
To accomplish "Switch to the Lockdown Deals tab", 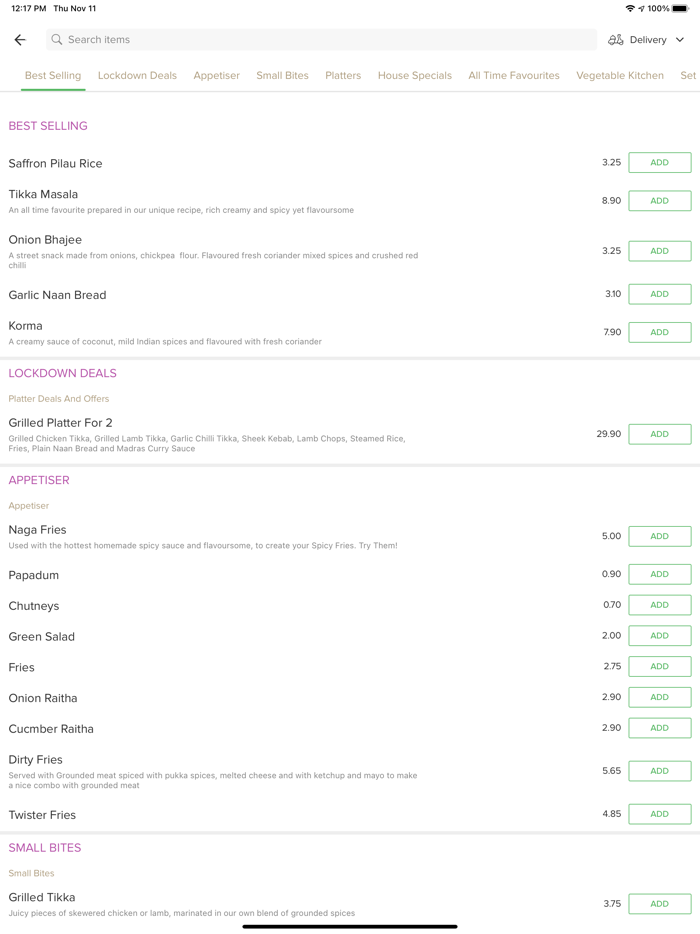I will tap(137, 76).
